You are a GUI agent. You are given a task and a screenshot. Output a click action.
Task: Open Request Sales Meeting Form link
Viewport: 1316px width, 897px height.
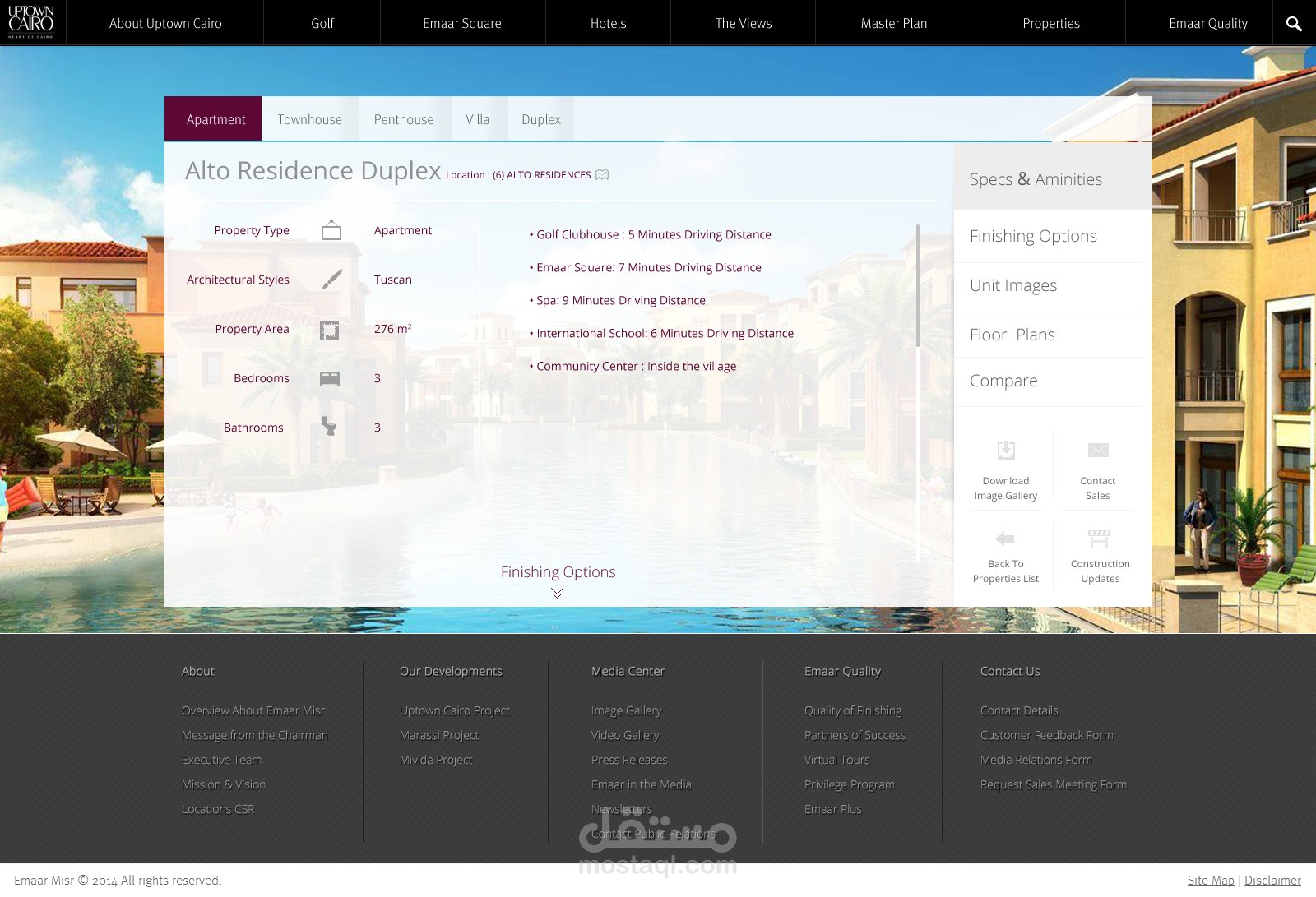(1054, 784)
